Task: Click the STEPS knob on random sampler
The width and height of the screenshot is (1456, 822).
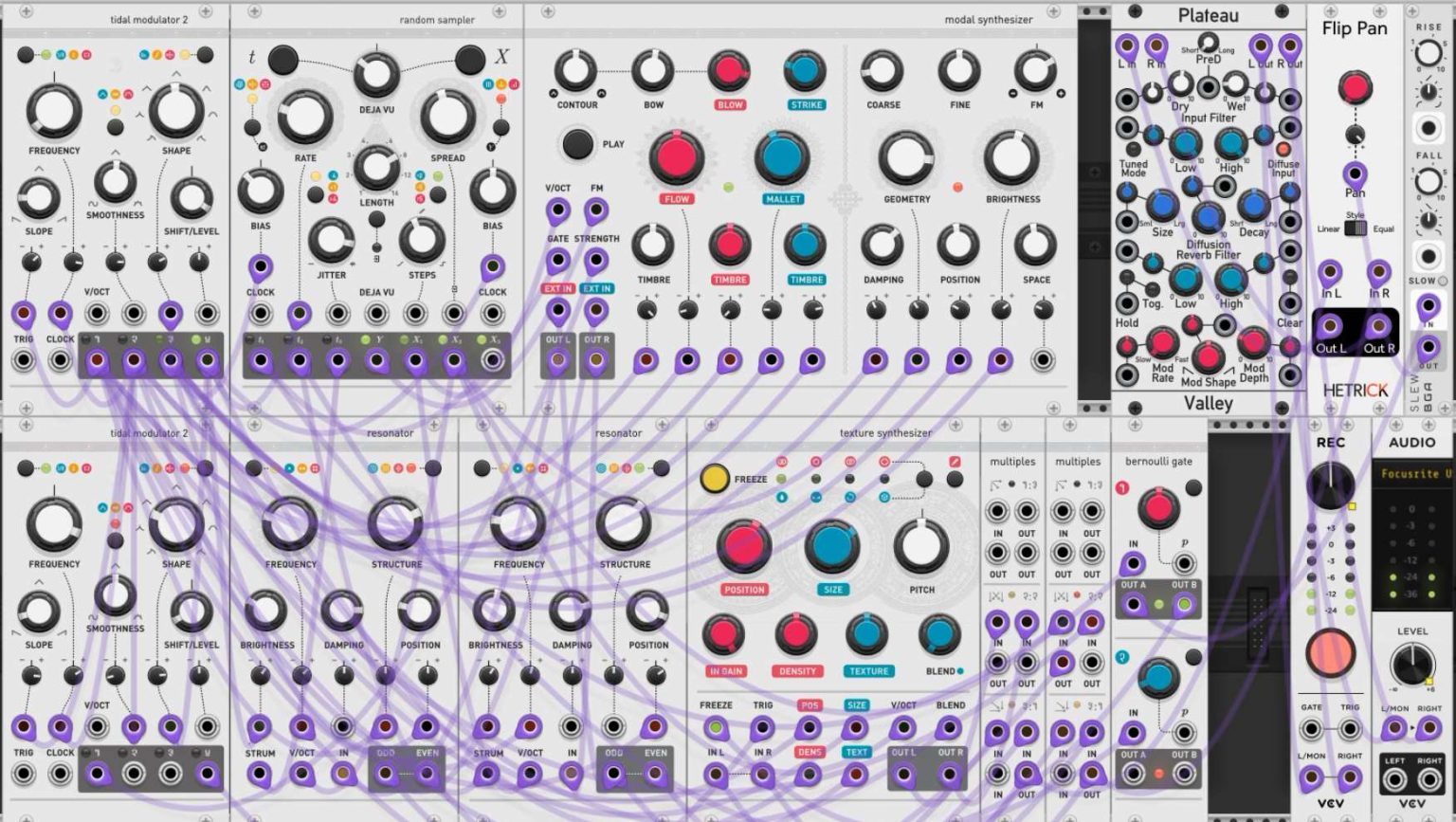Action: pos(422,241)
